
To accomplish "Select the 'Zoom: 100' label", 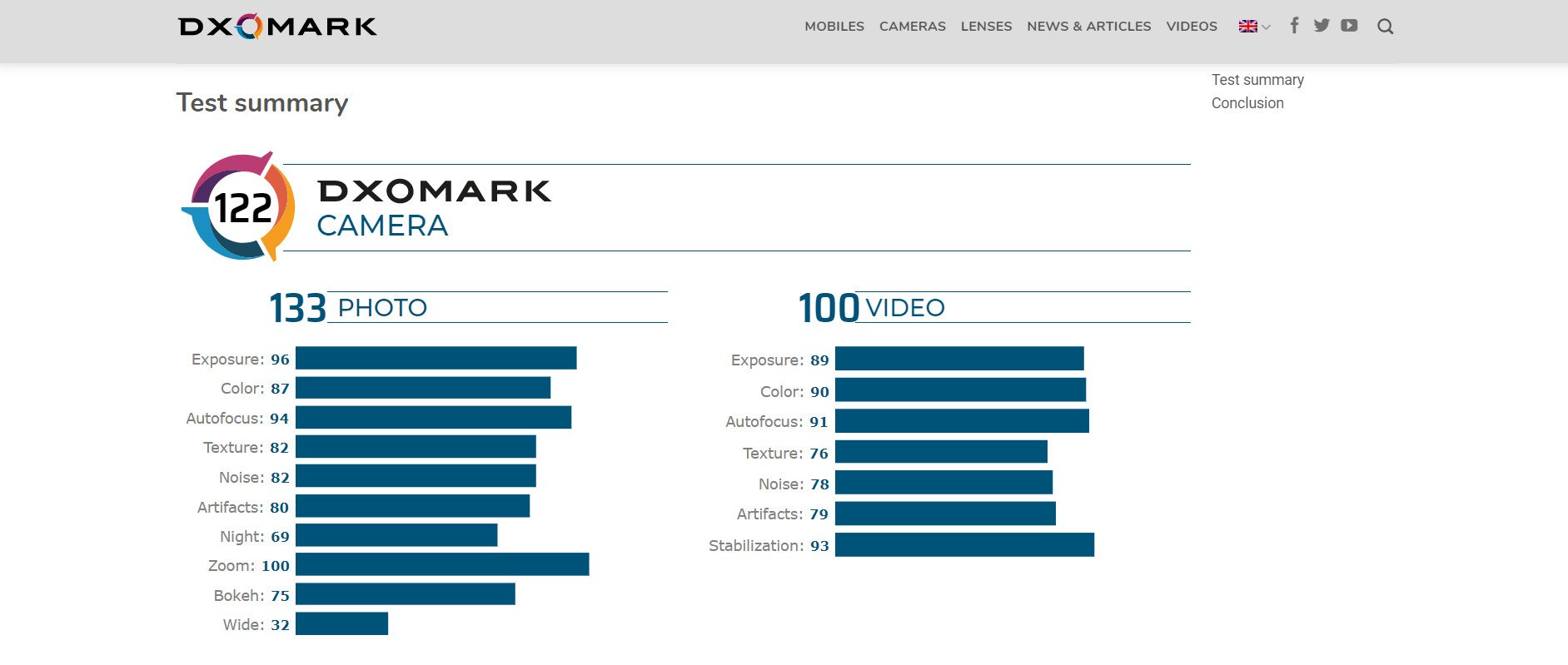I will click(249, 566).
